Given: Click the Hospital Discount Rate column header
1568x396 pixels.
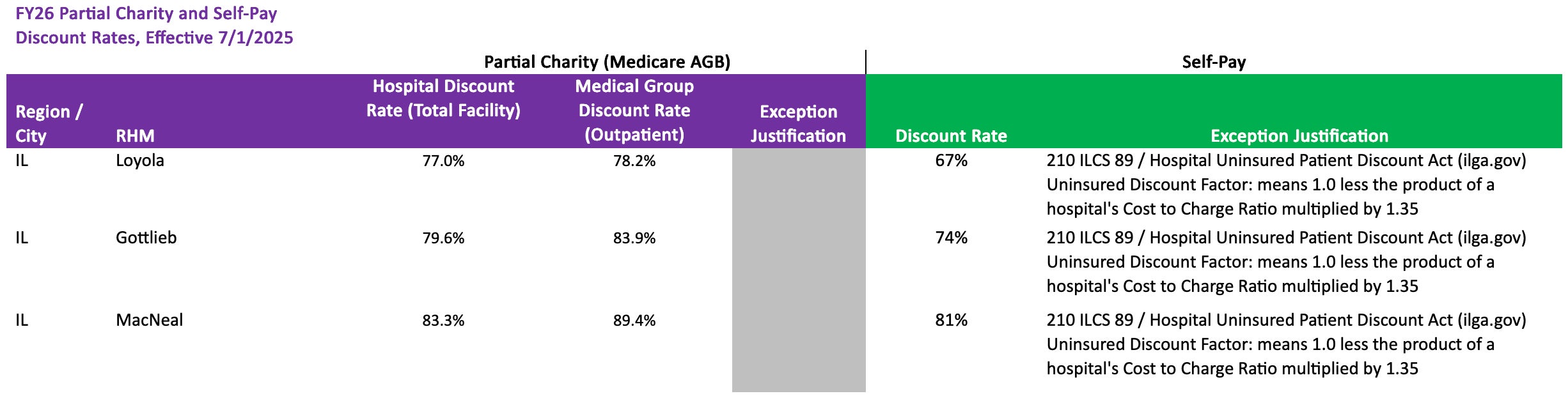Looking at the screenshot, I should coord(443,98).
